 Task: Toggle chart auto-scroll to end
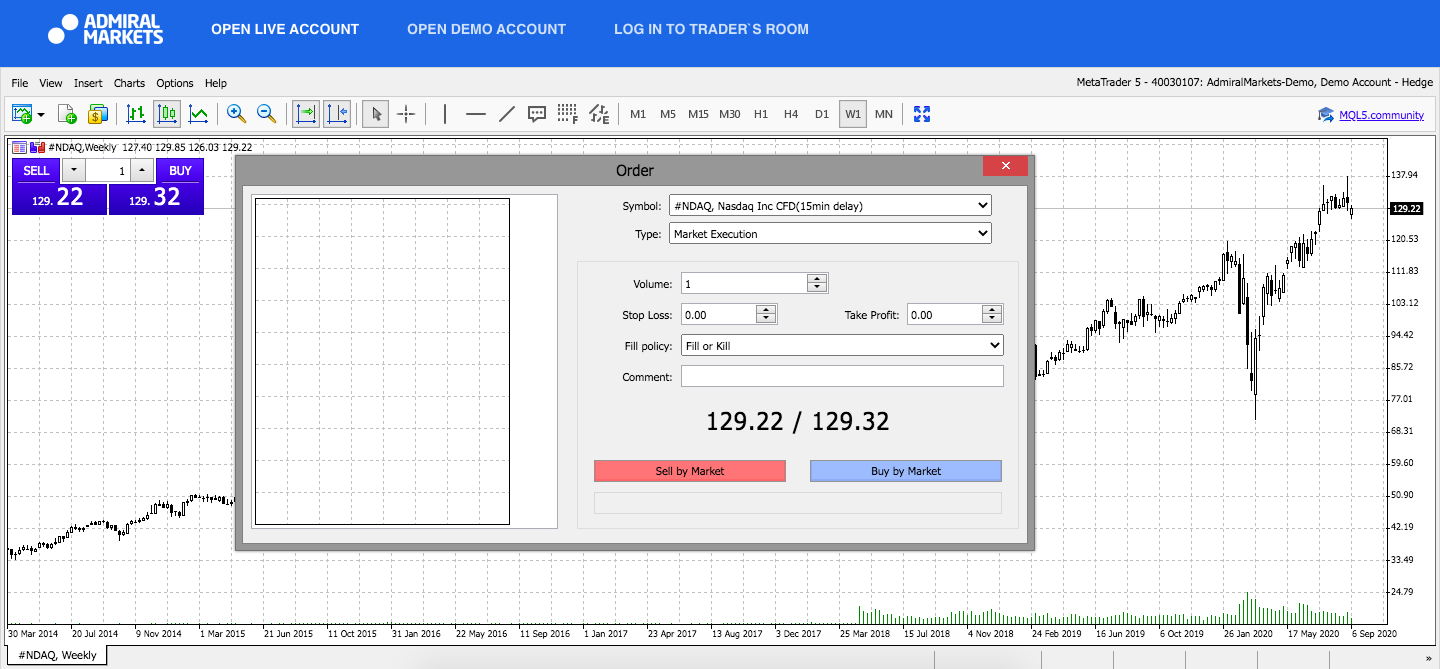[x=306, y=114]
